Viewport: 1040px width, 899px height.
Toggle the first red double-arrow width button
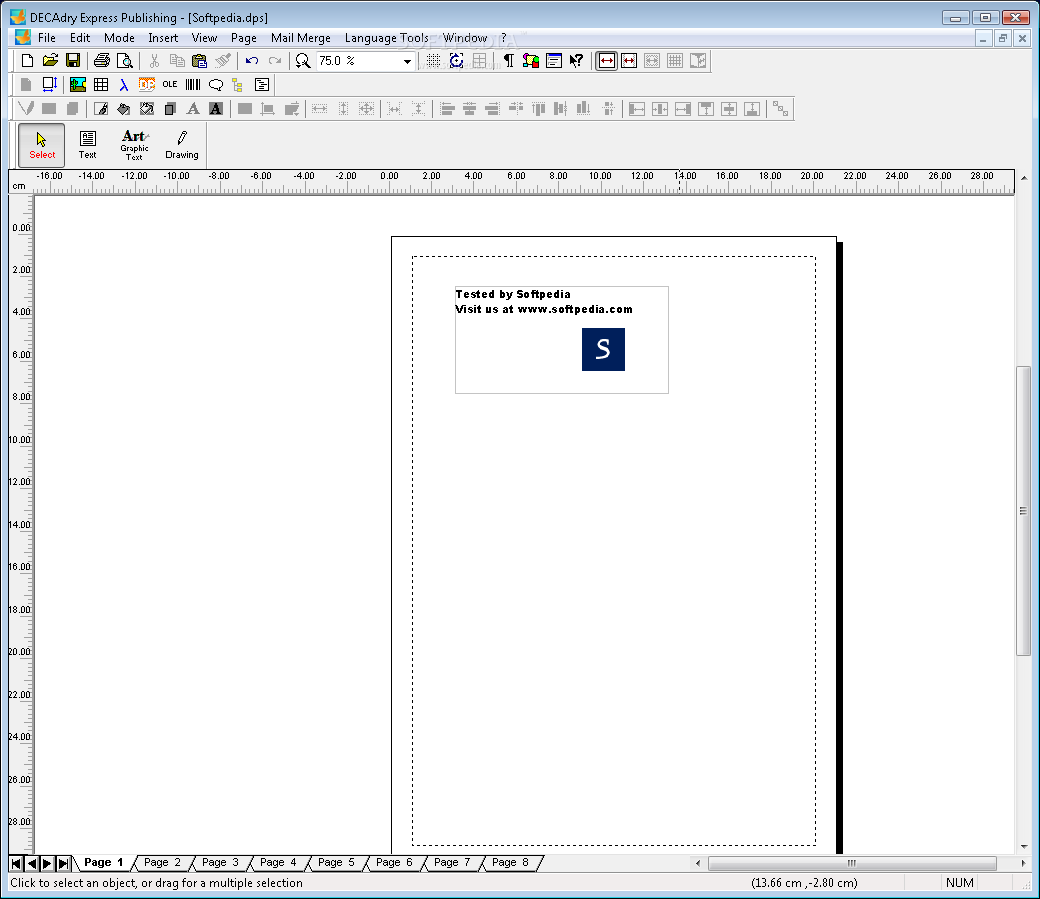[606, 61]
